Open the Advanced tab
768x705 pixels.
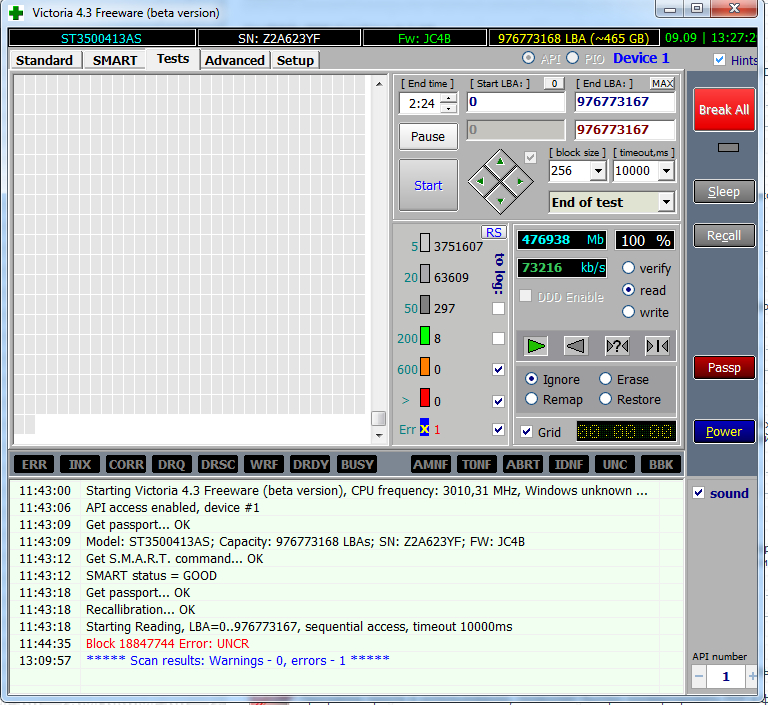point(234,60)
